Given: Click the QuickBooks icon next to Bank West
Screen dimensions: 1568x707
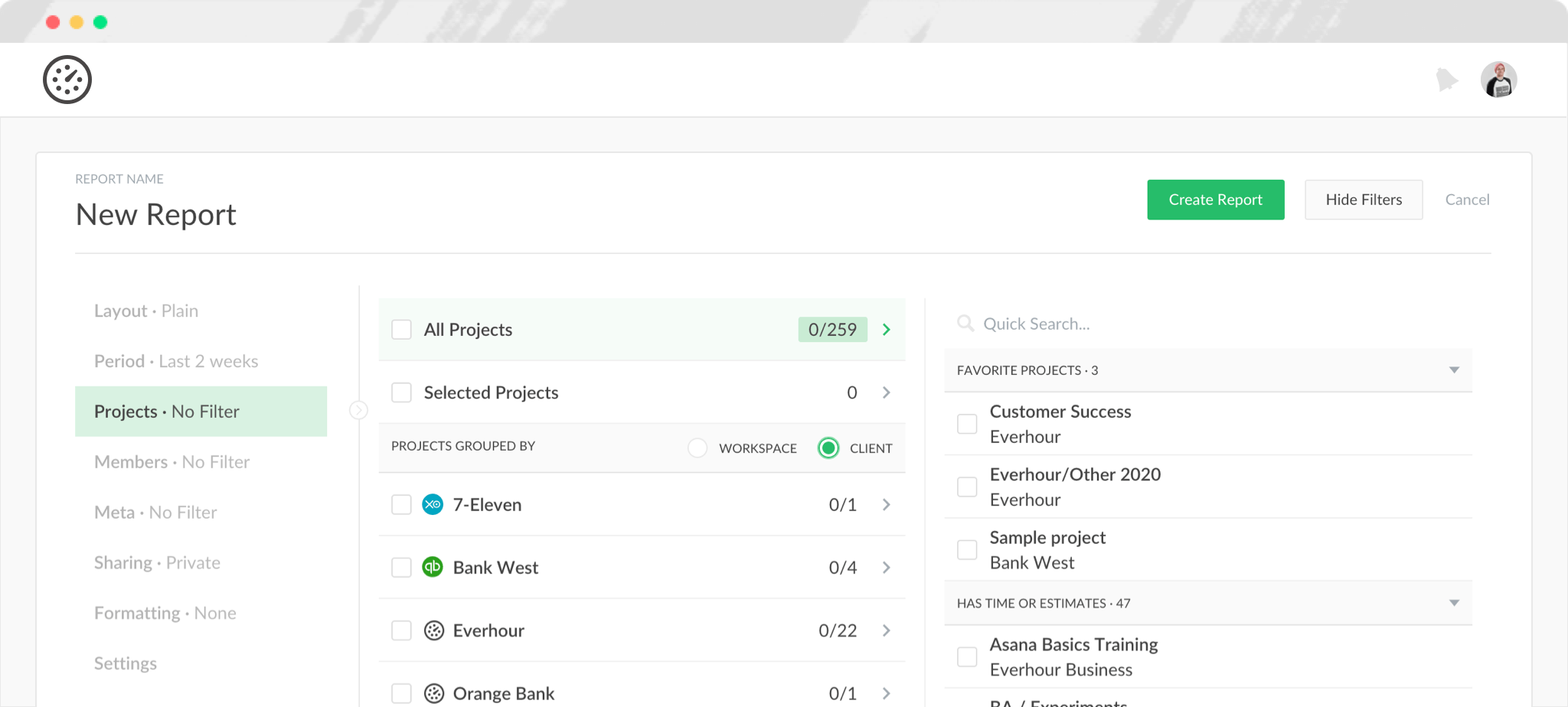Looking at the screenshot, I should click(433, 567).
